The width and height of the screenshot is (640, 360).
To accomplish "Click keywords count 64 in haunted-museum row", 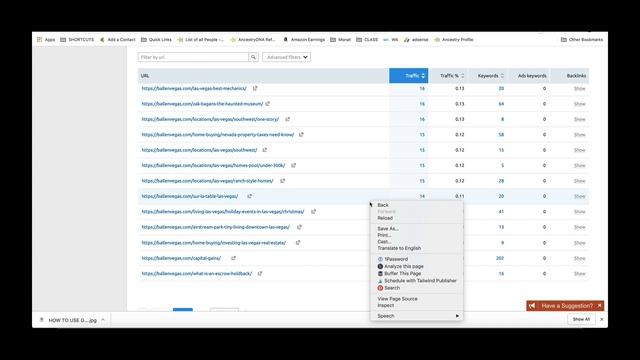I will coord(501,104).
